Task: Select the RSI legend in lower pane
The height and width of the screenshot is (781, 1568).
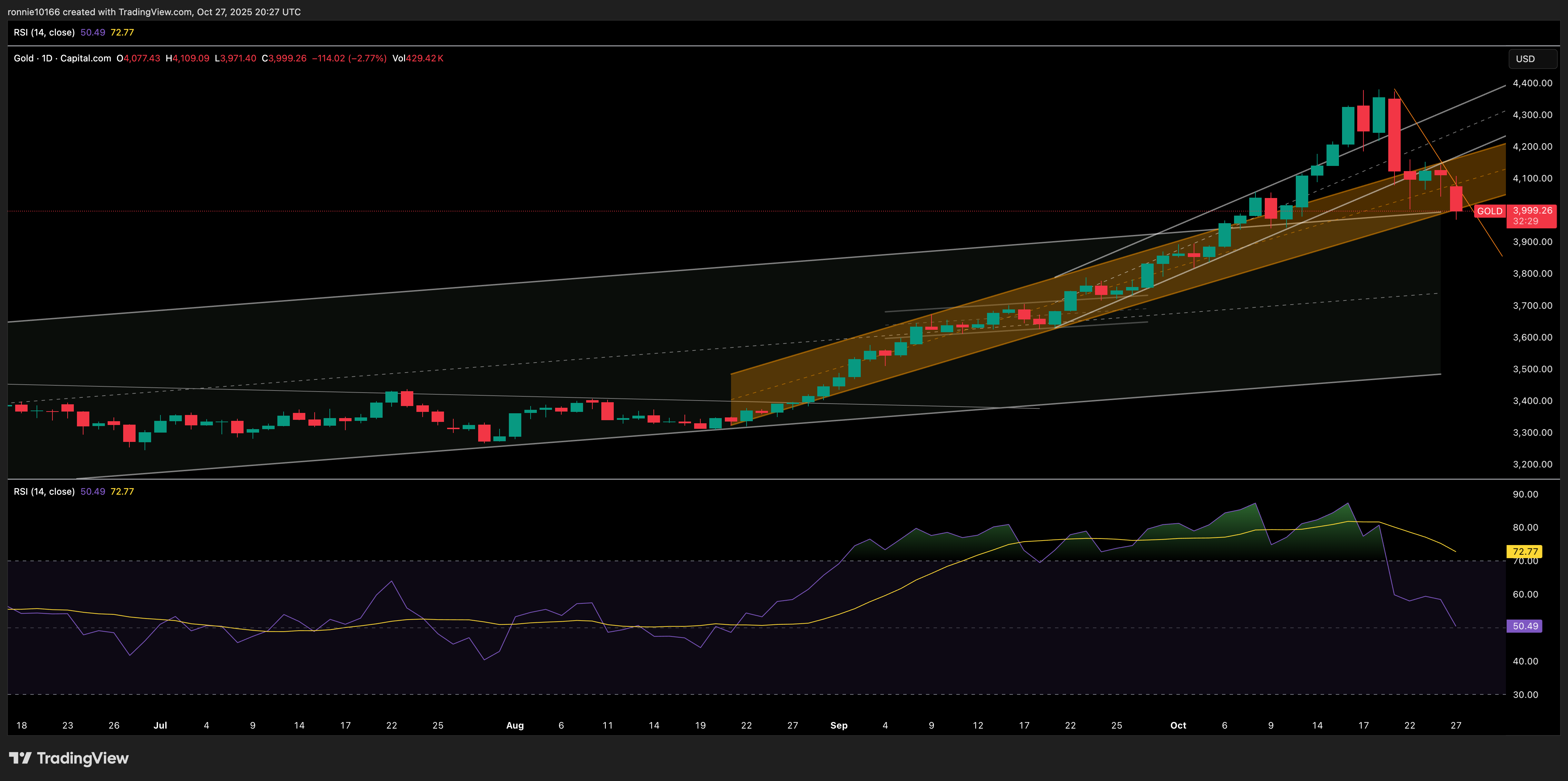Action: (45, 491)
